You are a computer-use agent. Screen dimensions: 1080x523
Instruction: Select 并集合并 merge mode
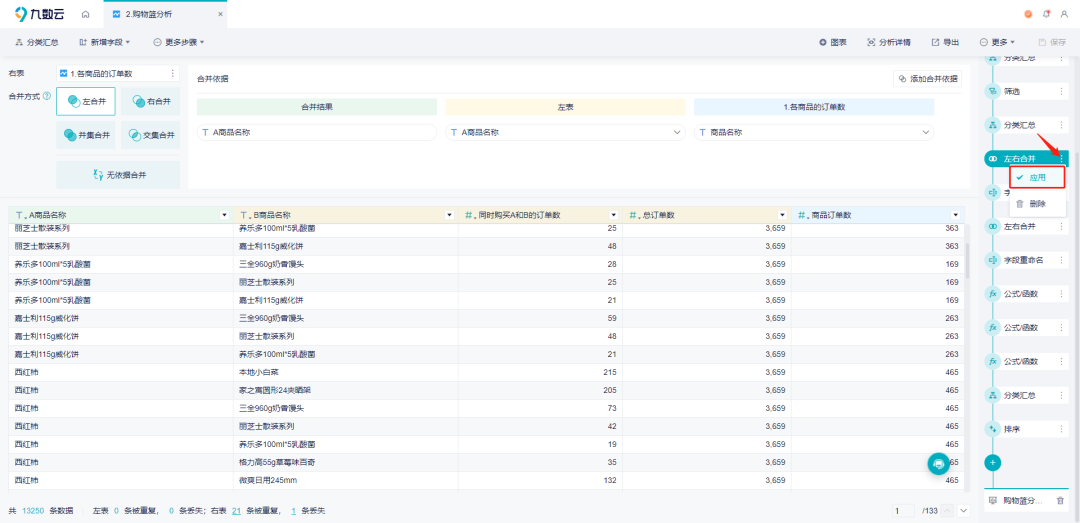[86, 135]
